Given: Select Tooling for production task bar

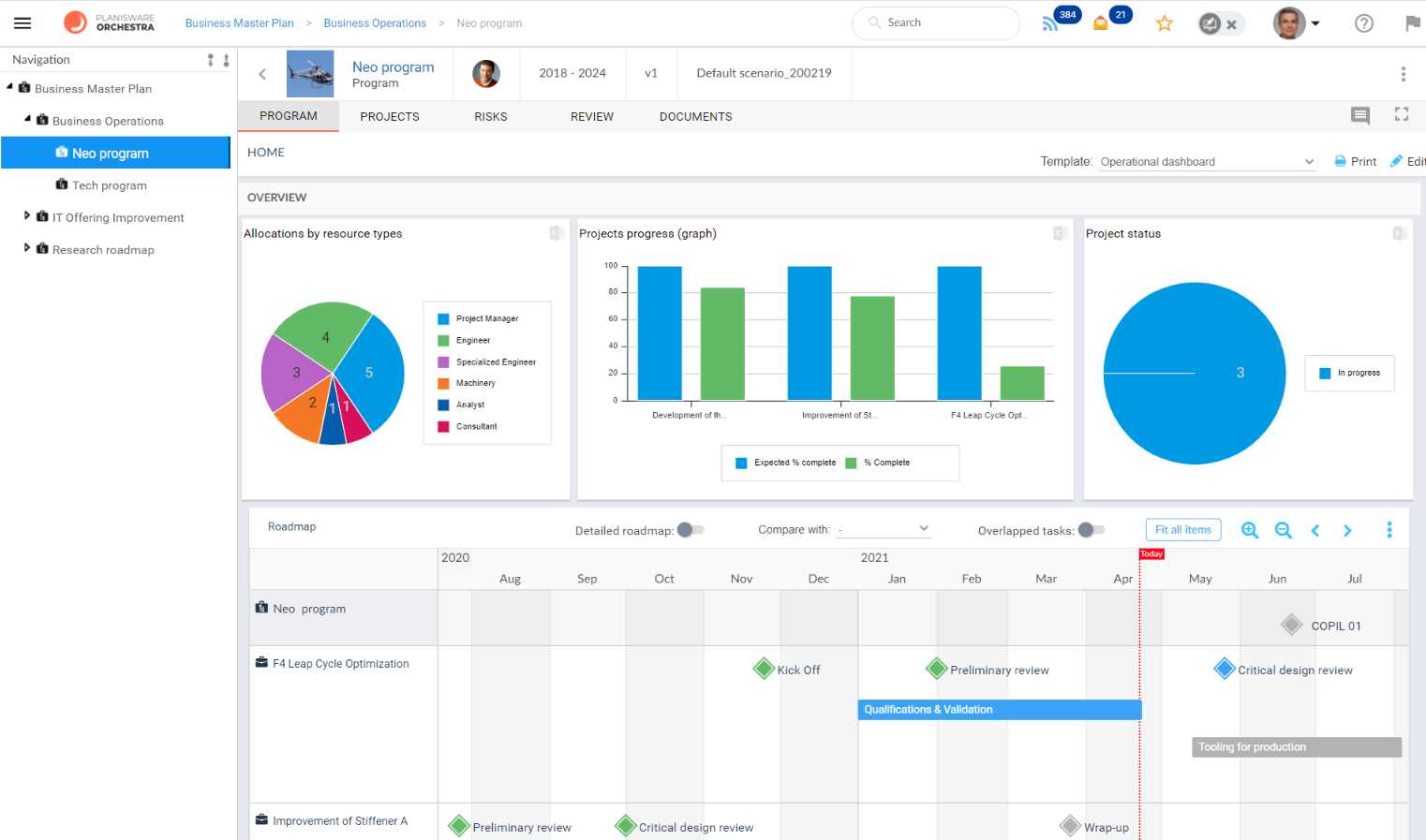Looking at the screenshot, I should click(1297, 747).
